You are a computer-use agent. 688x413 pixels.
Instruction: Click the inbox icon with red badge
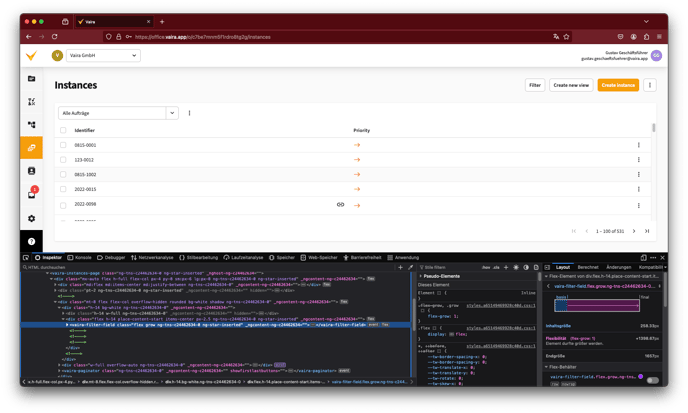pyautogui.click(x=31, y=194)
